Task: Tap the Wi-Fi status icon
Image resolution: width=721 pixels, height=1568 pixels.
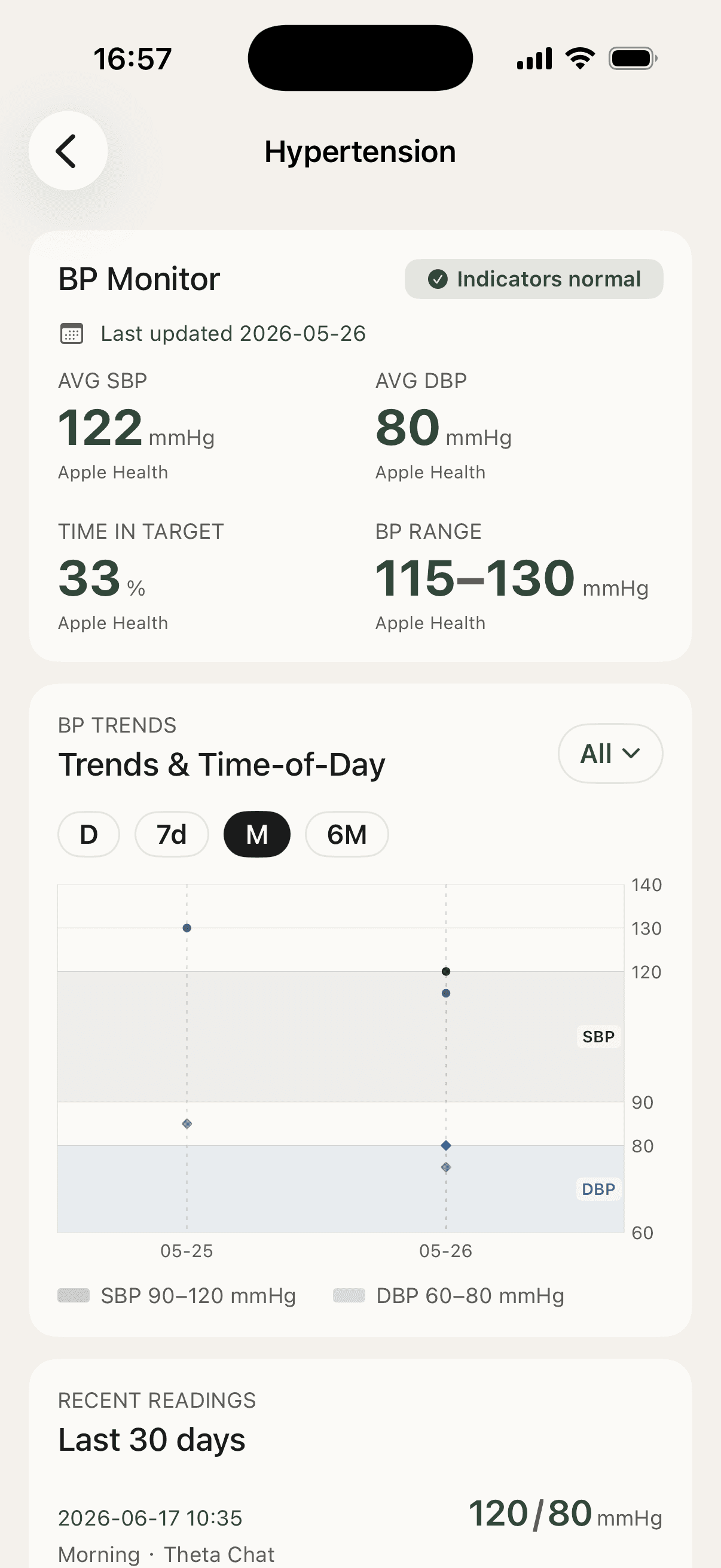Action: tap(580, 59)
